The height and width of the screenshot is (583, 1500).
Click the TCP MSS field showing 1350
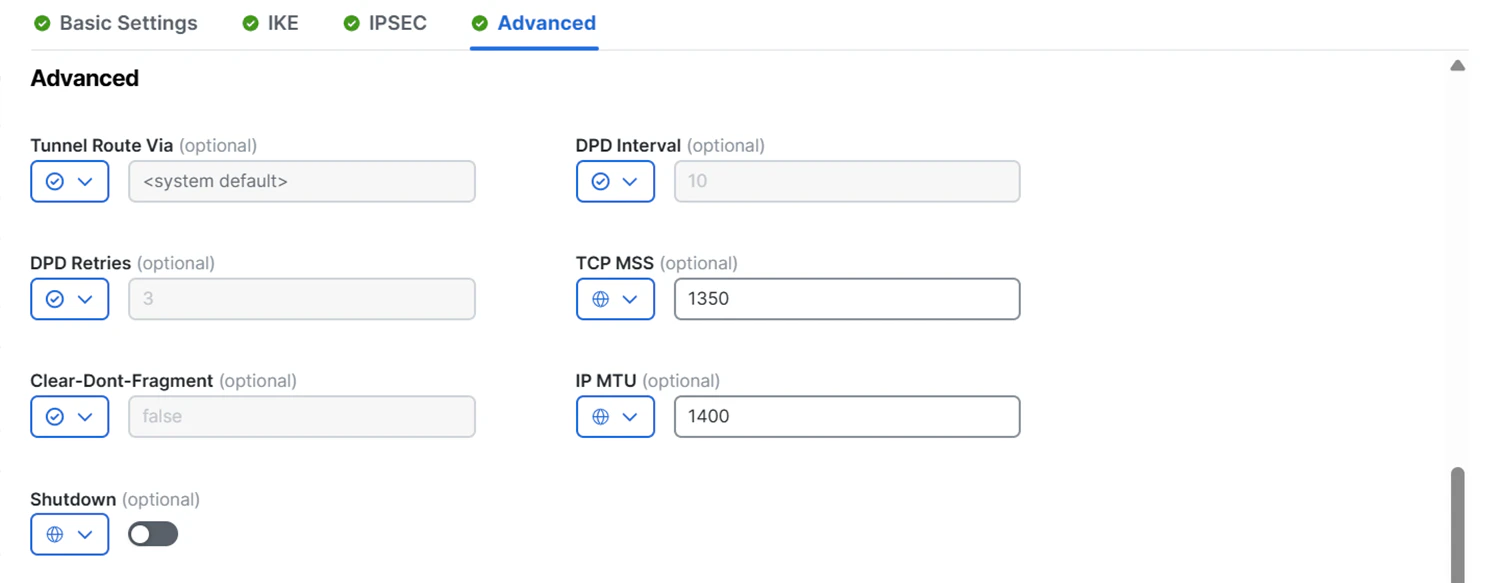847,299
